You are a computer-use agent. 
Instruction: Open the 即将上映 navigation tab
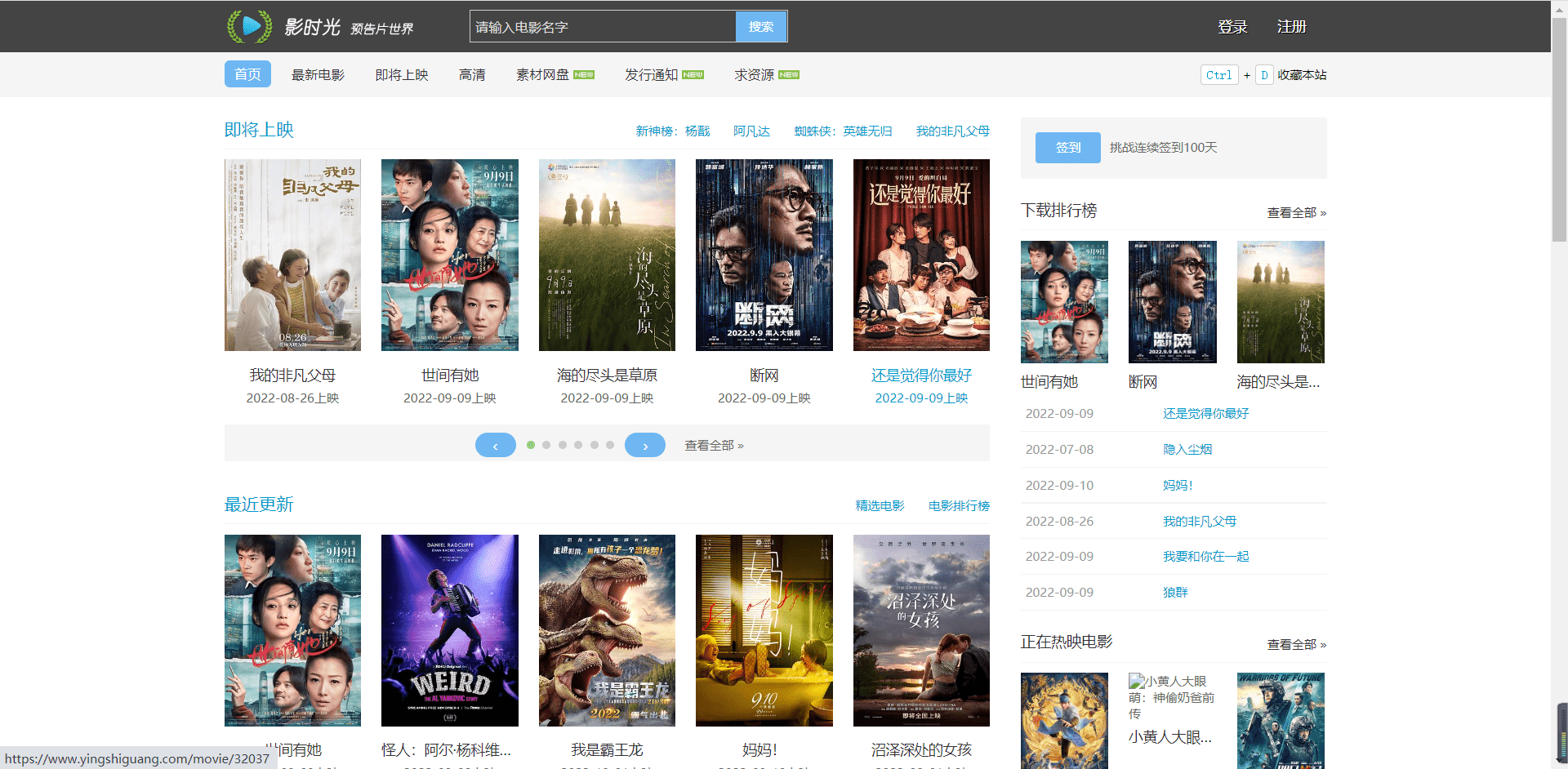pyautogui.click(x=402, y=74)
